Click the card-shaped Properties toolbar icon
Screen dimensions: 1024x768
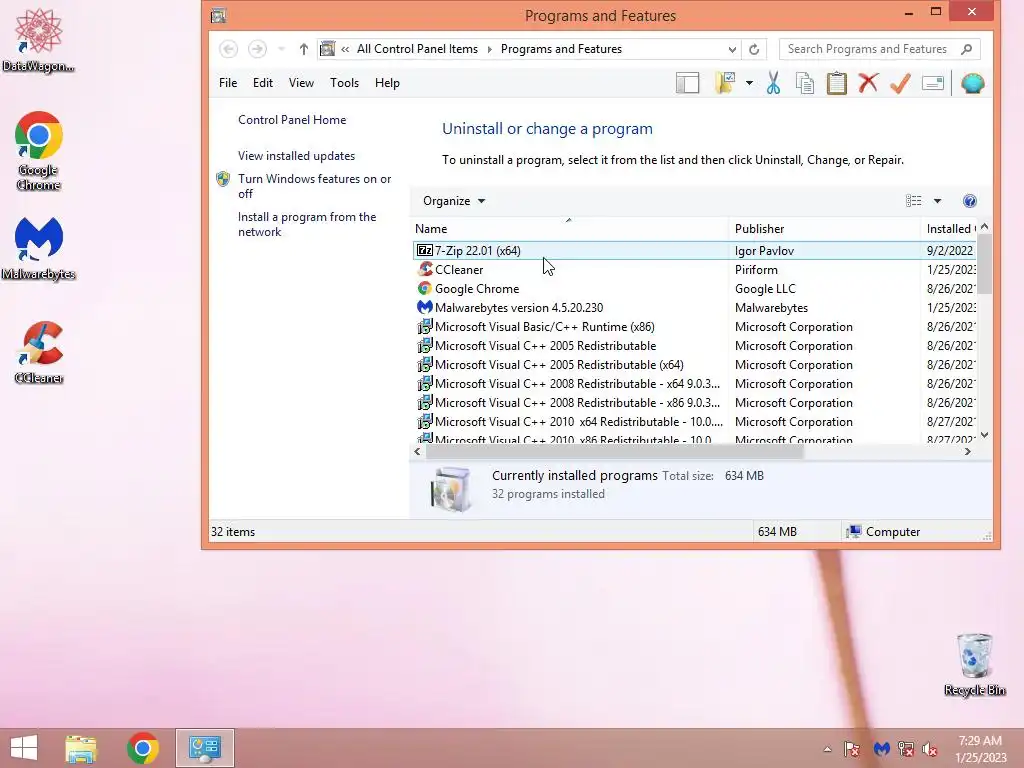click(933, 83)
